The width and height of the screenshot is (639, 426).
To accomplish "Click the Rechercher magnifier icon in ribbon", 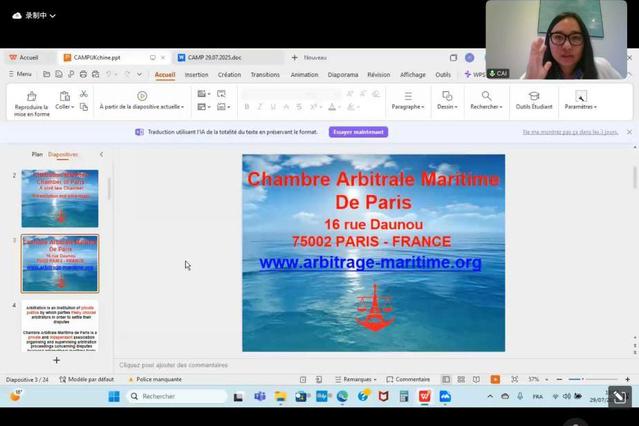I will [x=486, y=96].
